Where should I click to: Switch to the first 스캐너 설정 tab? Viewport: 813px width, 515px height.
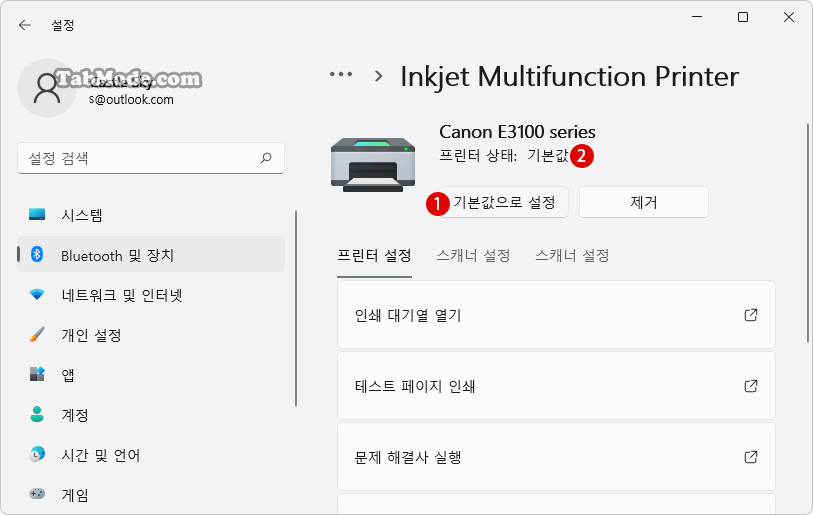point(473,256)
